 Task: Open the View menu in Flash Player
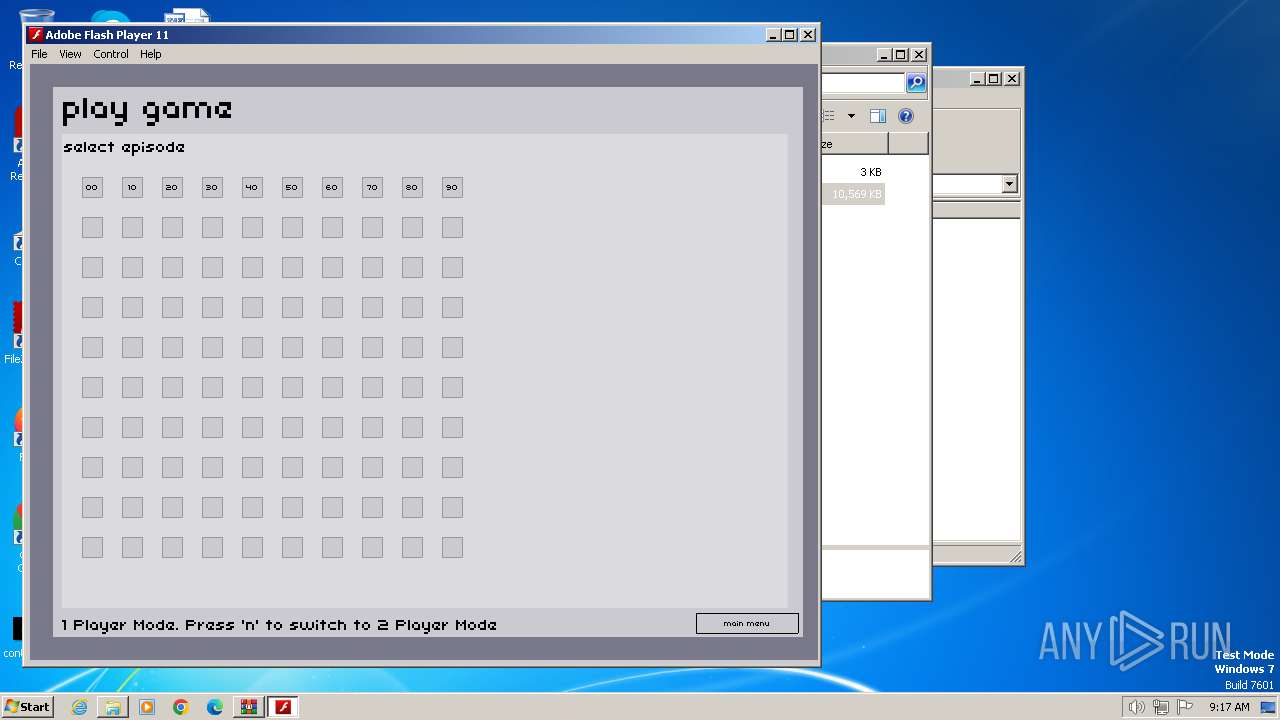point(70,54)
